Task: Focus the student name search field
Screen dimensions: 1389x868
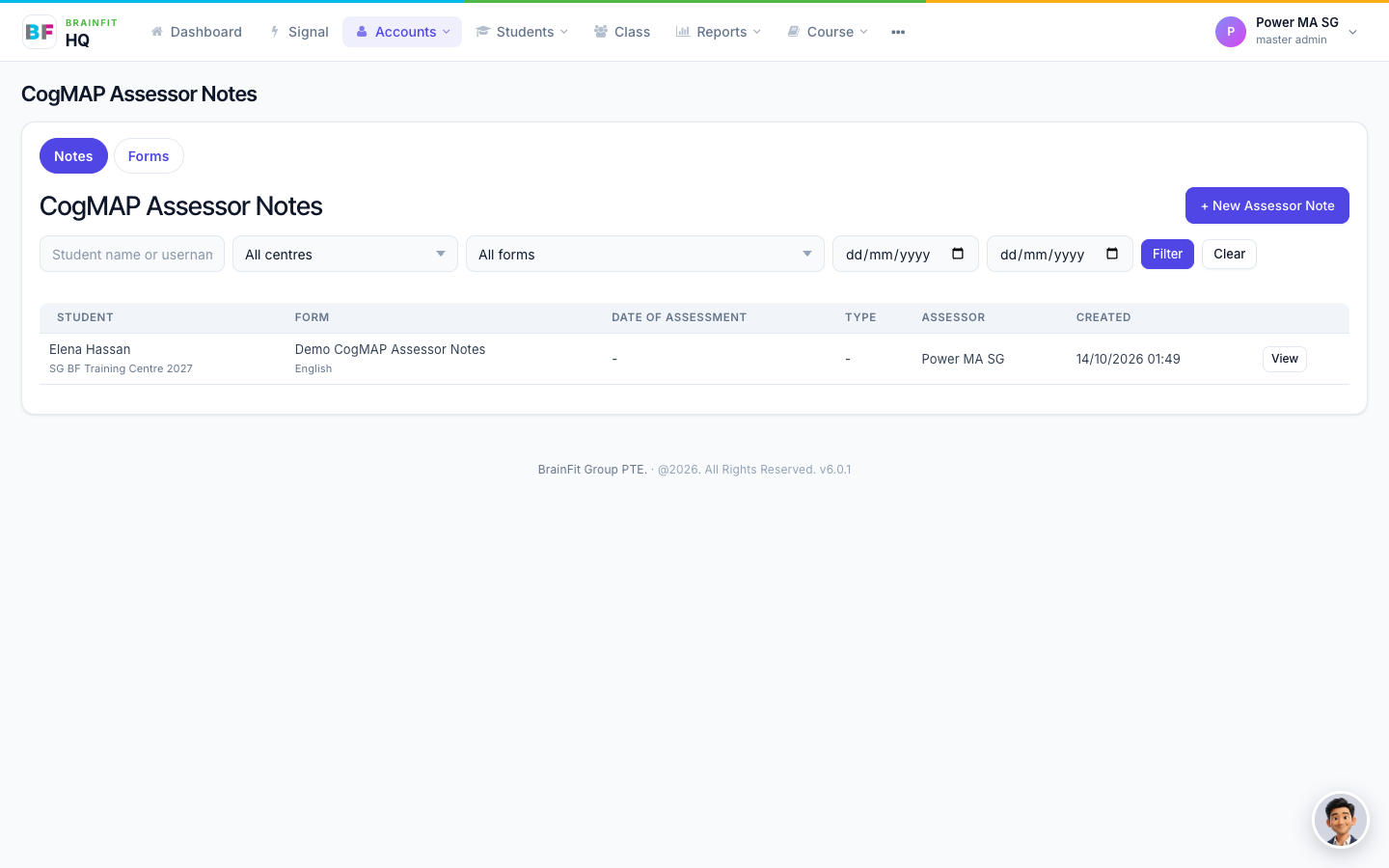Action: click(132, 254)
